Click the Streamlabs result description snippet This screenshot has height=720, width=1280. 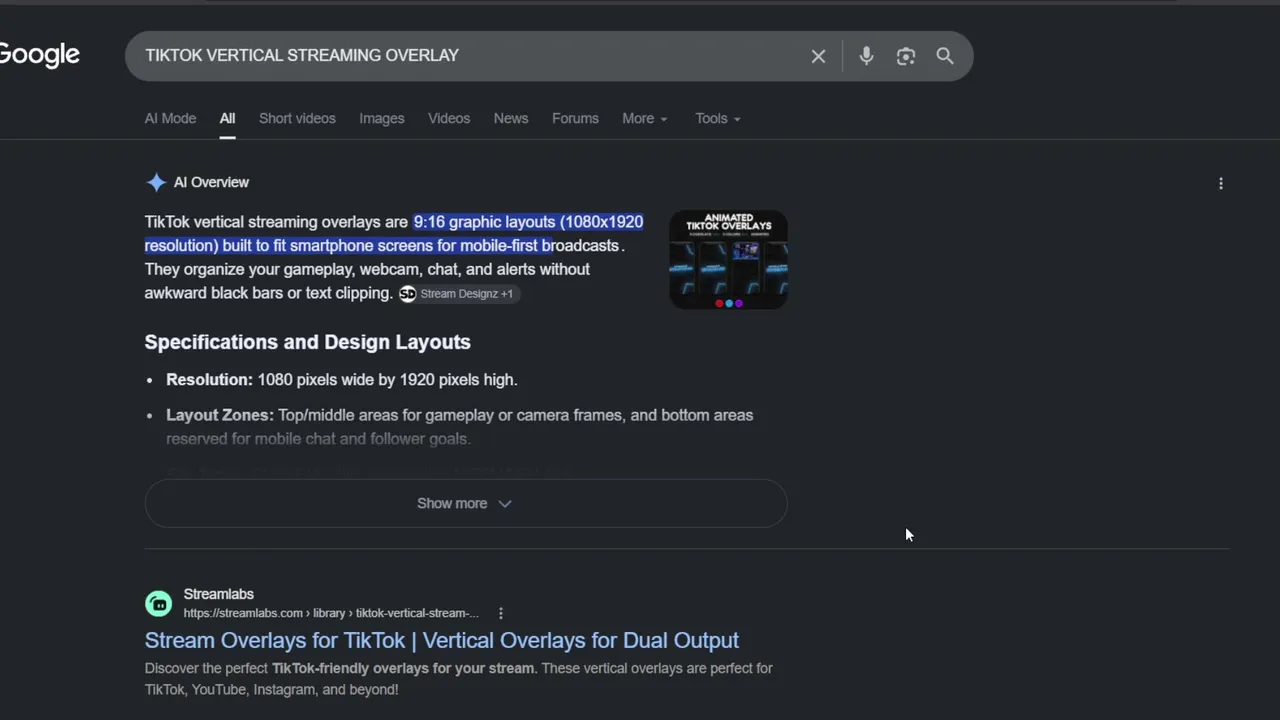click(458, 678)
